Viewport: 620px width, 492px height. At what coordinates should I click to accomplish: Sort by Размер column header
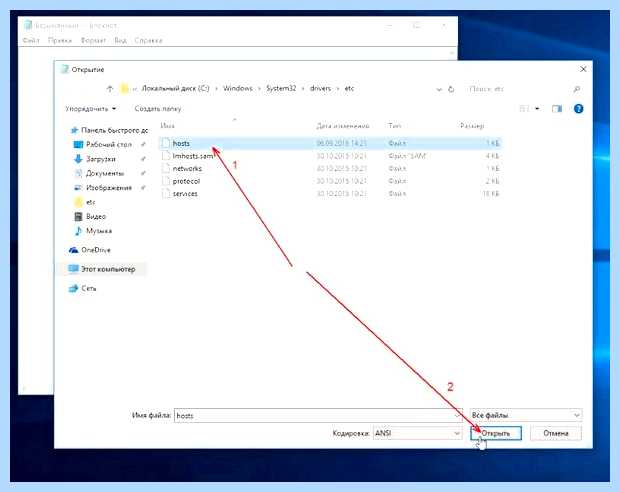click(472, 126)
